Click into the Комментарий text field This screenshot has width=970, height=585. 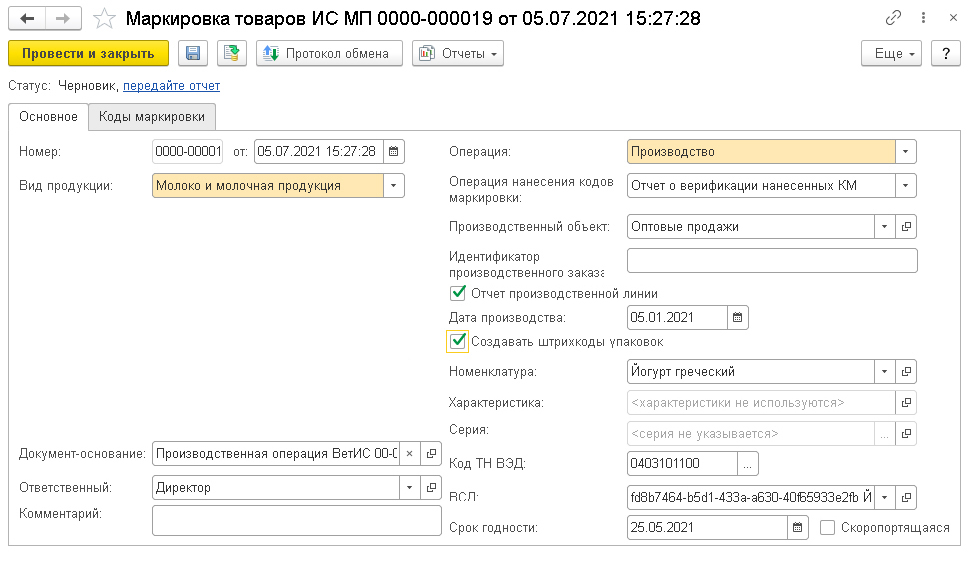point(297,521)
